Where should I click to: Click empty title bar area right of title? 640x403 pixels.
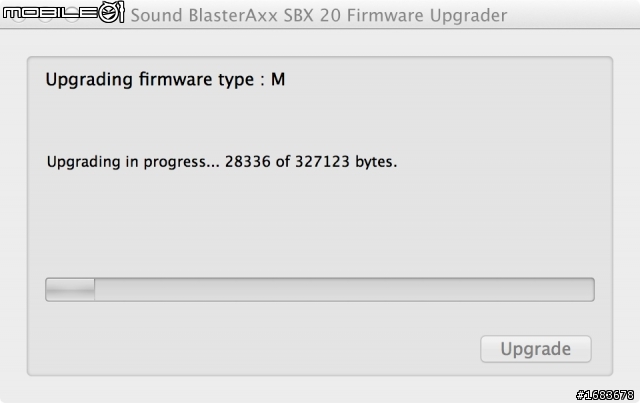571,15
